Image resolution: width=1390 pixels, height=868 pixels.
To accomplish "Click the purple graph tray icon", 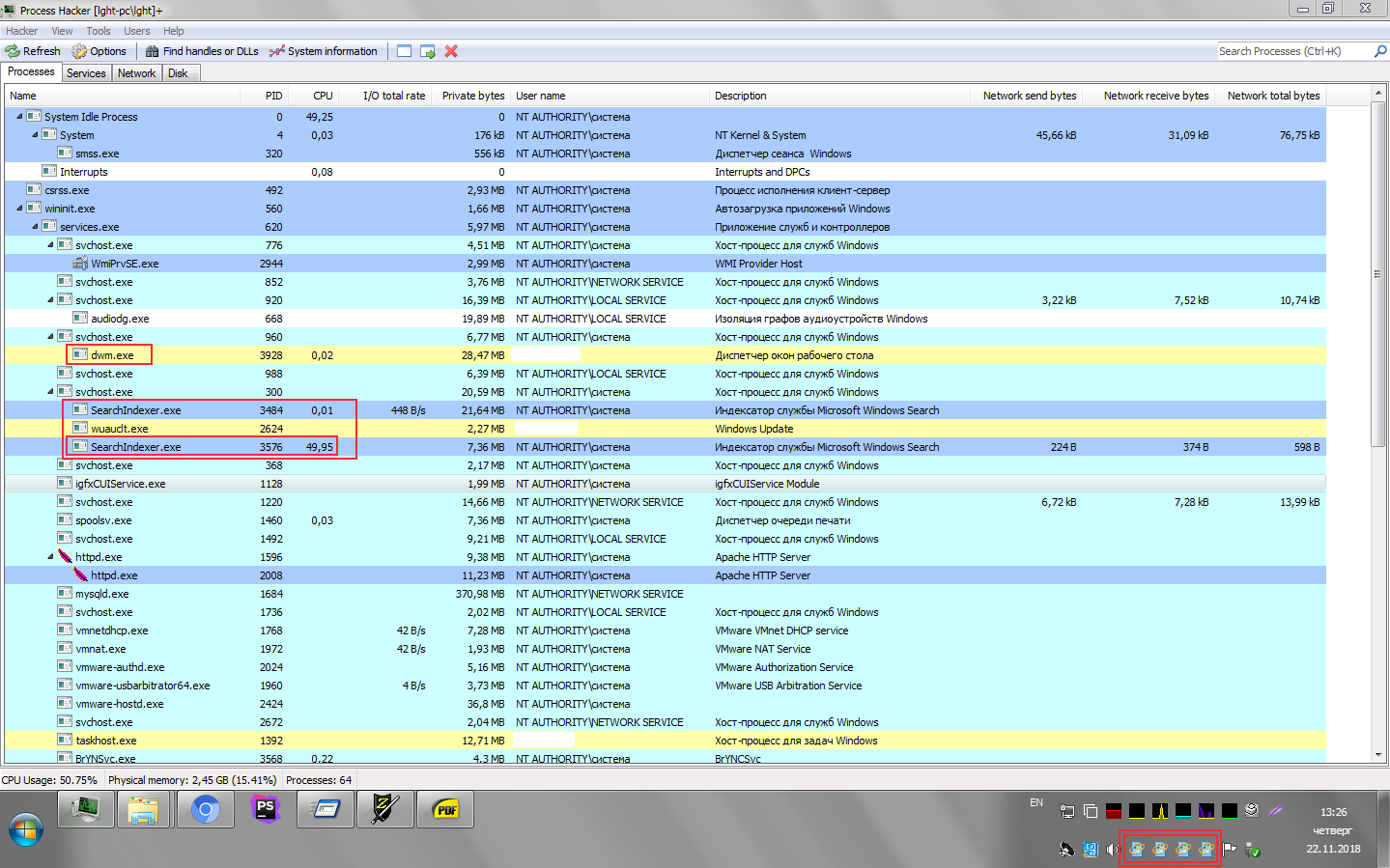I will point(1206,811).
